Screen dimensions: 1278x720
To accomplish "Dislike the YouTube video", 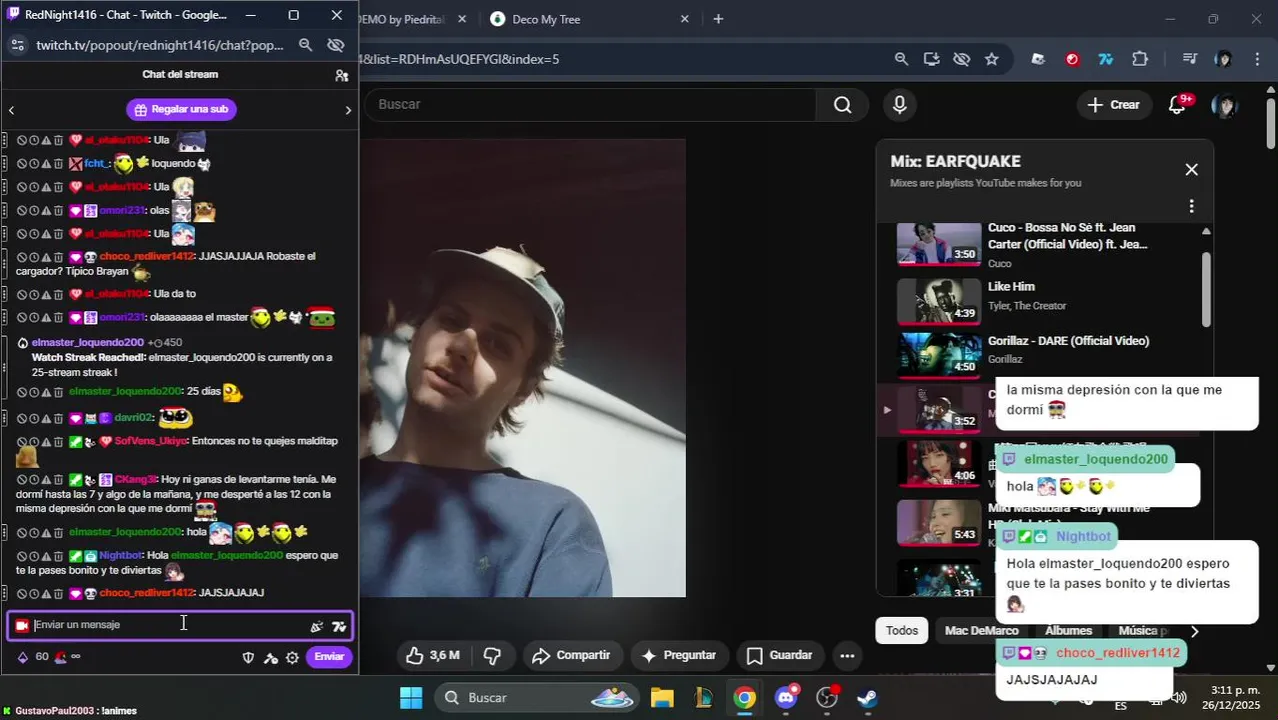I will pyautogui.click(x=492, y=655).
